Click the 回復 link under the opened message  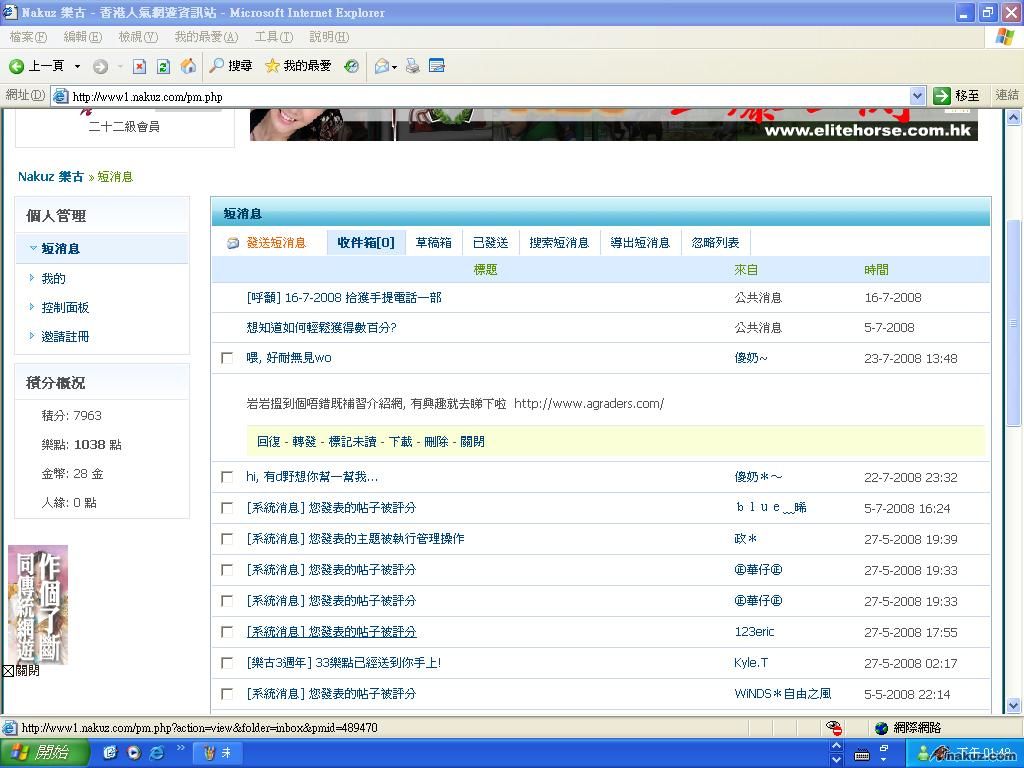pos(268,441)
